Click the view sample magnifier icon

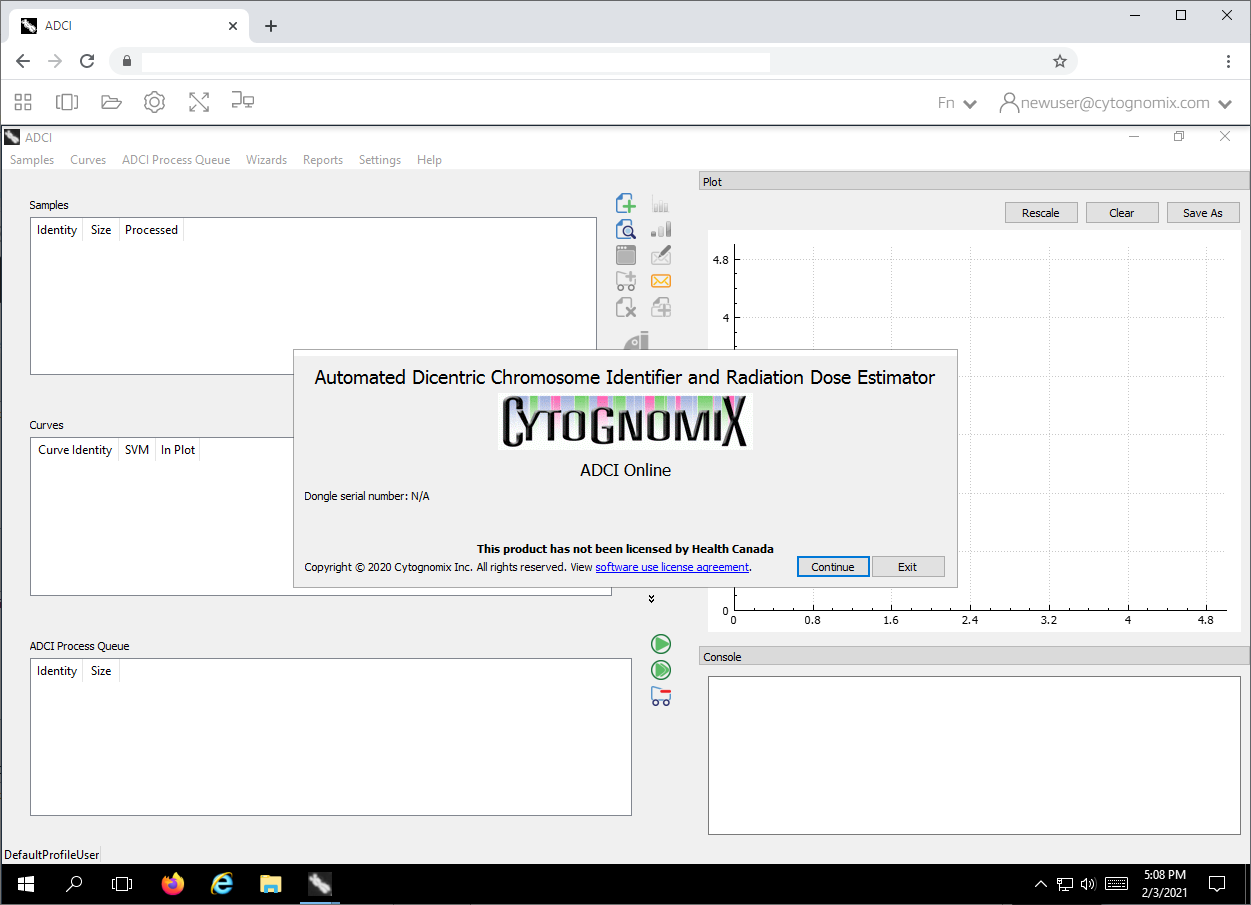626,229
